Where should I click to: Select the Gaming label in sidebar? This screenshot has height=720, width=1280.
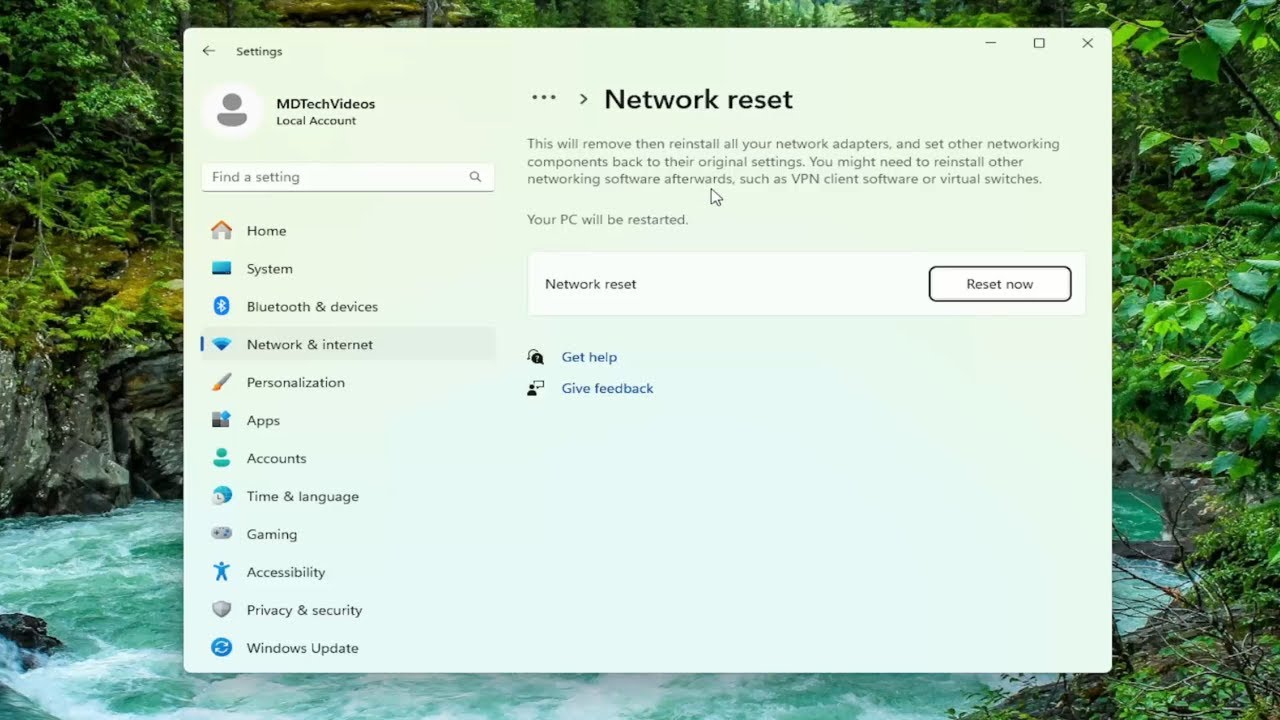(x=272, y=535)
